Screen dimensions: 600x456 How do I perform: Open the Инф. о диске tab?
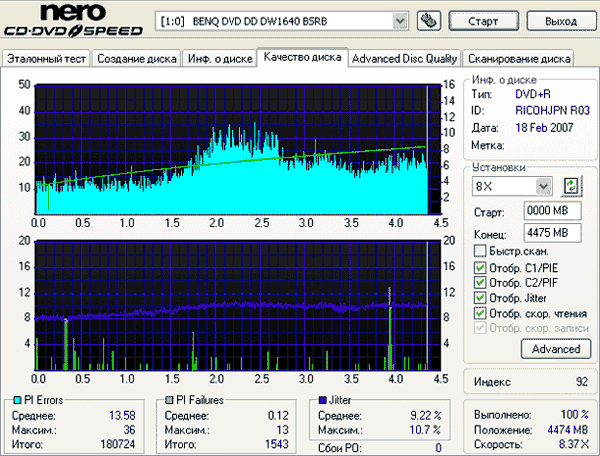[220, 59]
